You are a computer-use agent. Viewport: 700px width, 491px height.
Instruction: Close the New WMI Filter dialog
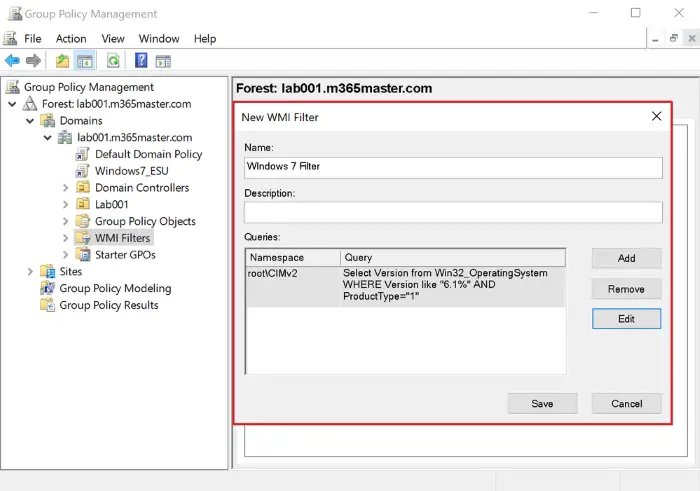pyautogui.click(x=656, y=117)
